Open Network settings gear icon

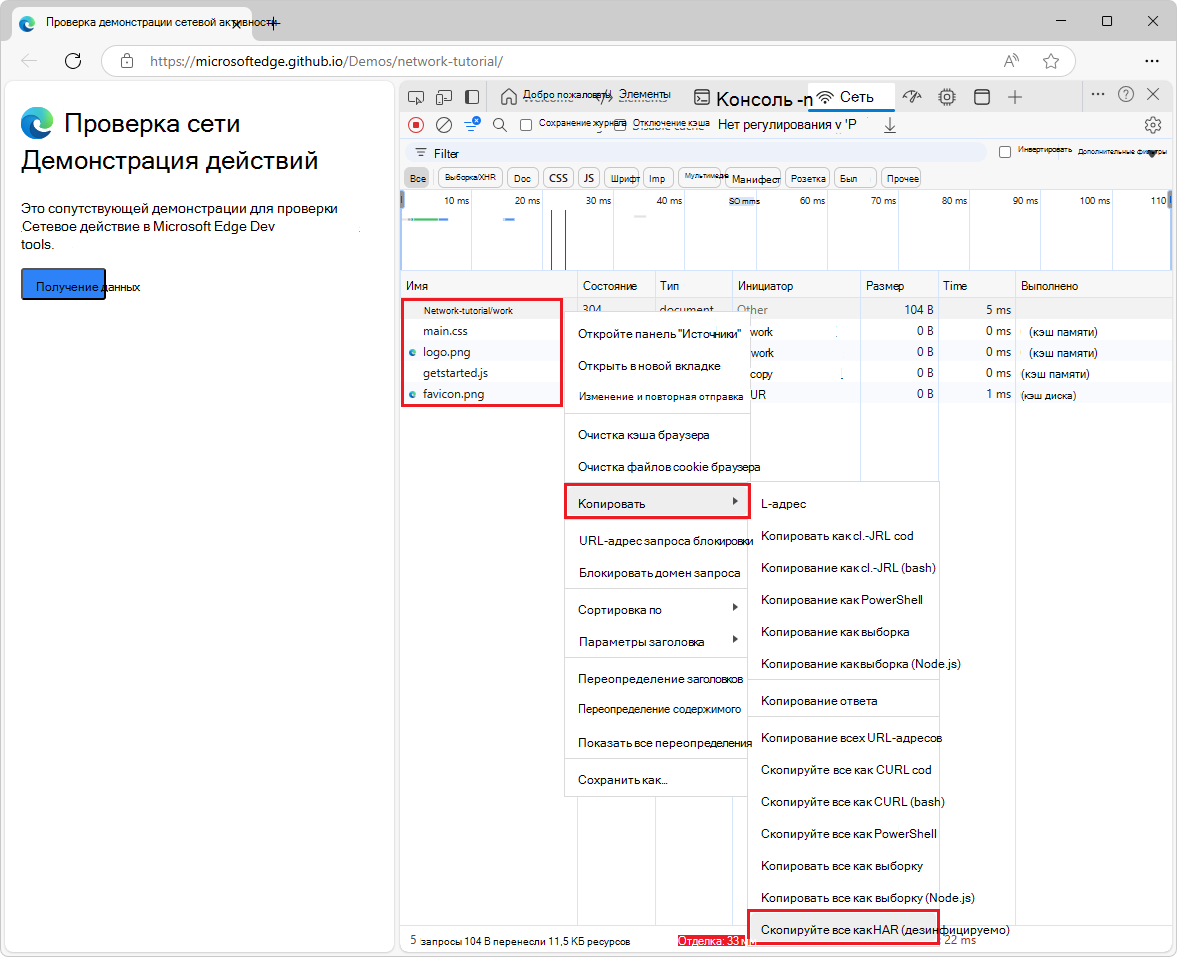[x=1153, y=125]
